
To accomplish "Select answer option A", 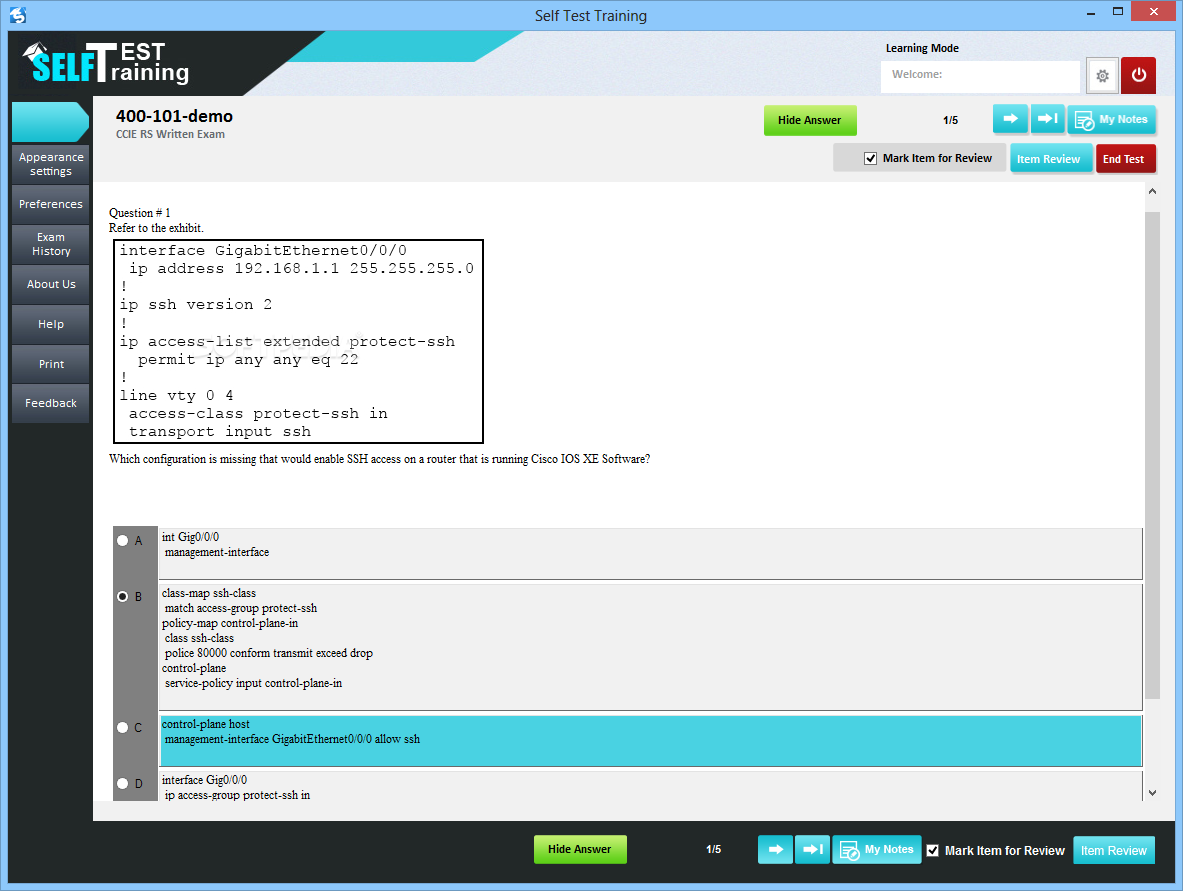I will coord(122,540).
